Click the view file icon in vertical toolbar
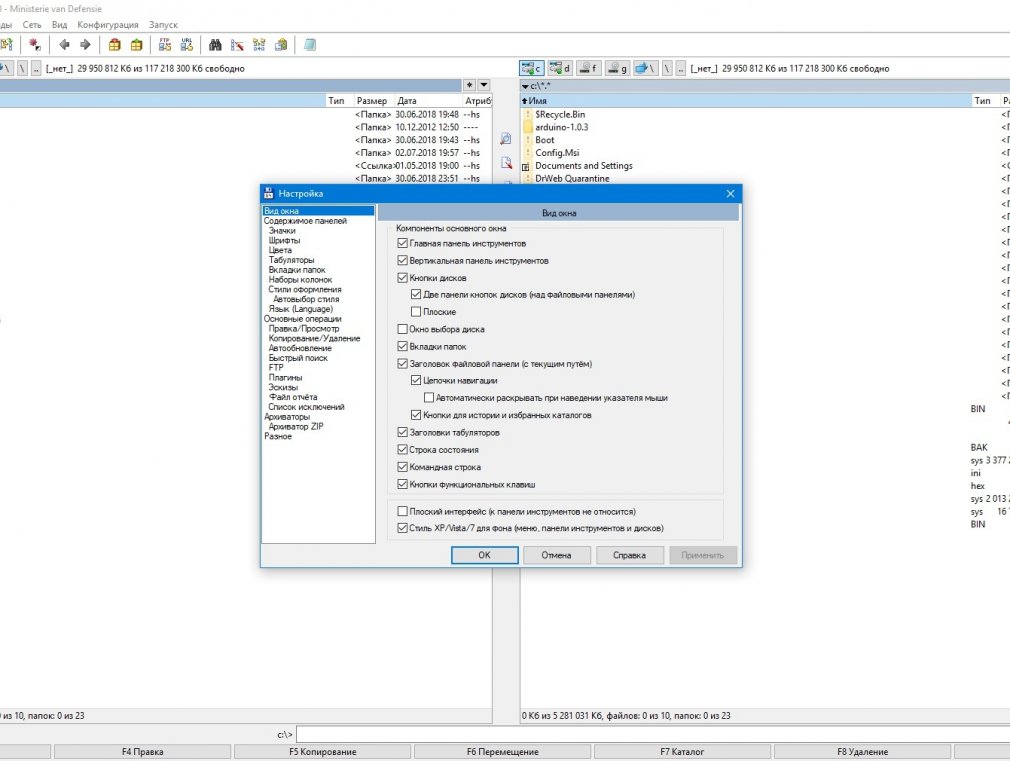 pos(506,139)
